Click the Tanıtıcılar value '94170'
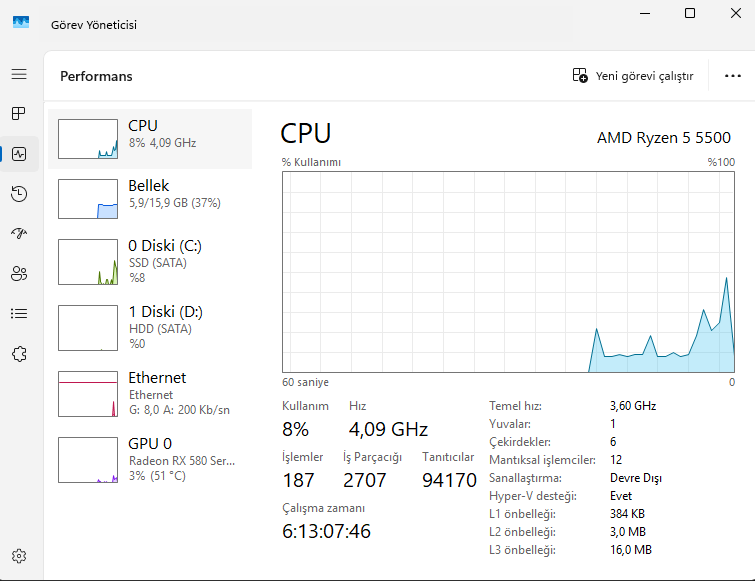 click(x=449, y=480)
